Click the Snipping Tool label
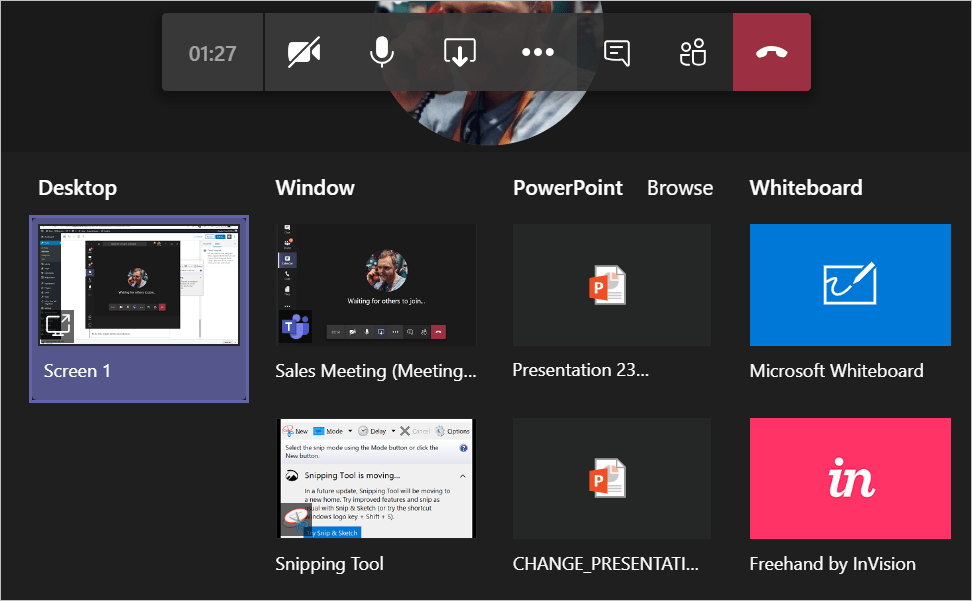Viewport: 972px width, 601px height. (x=329, y=564)
